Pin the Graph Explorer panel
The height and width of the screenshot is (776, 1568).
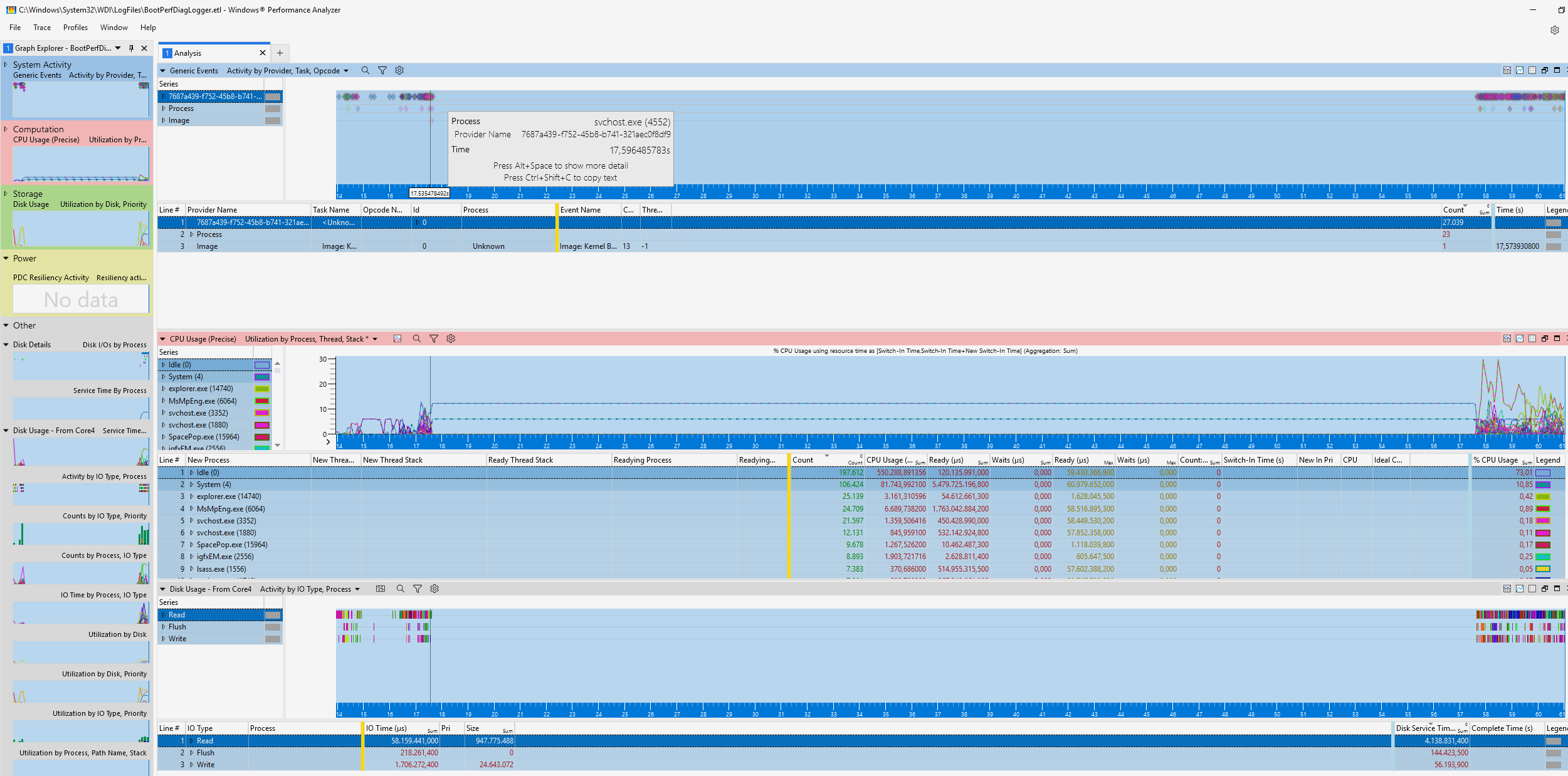click(131, 48)
